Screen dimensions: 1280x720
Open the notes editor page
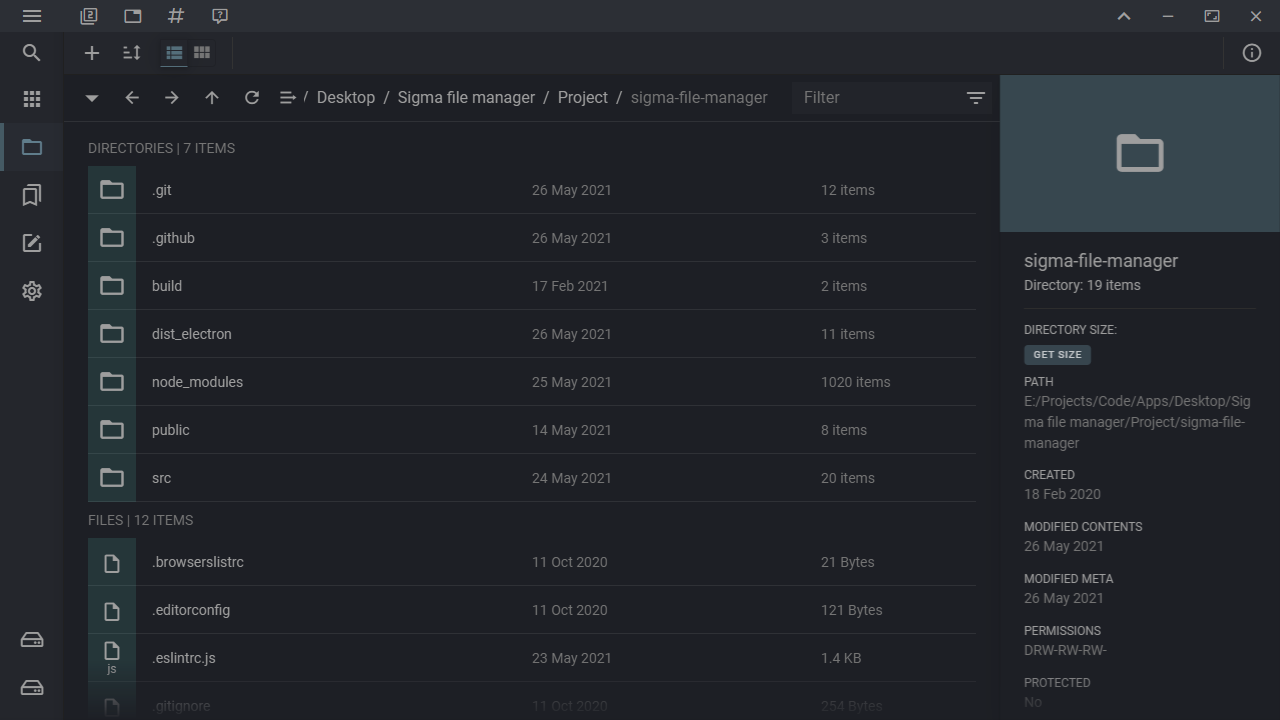tap(32, 243)
